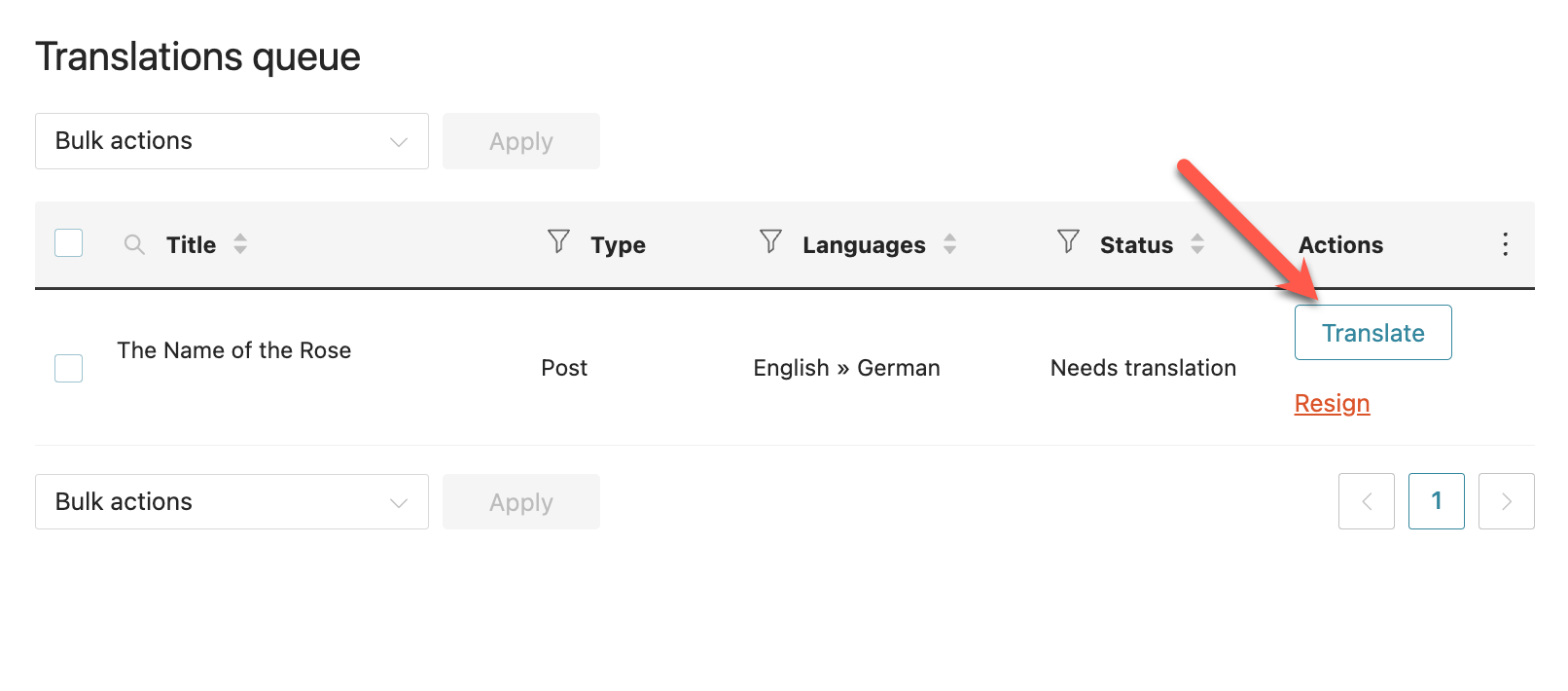Click the Resign link

[1333, 403]
